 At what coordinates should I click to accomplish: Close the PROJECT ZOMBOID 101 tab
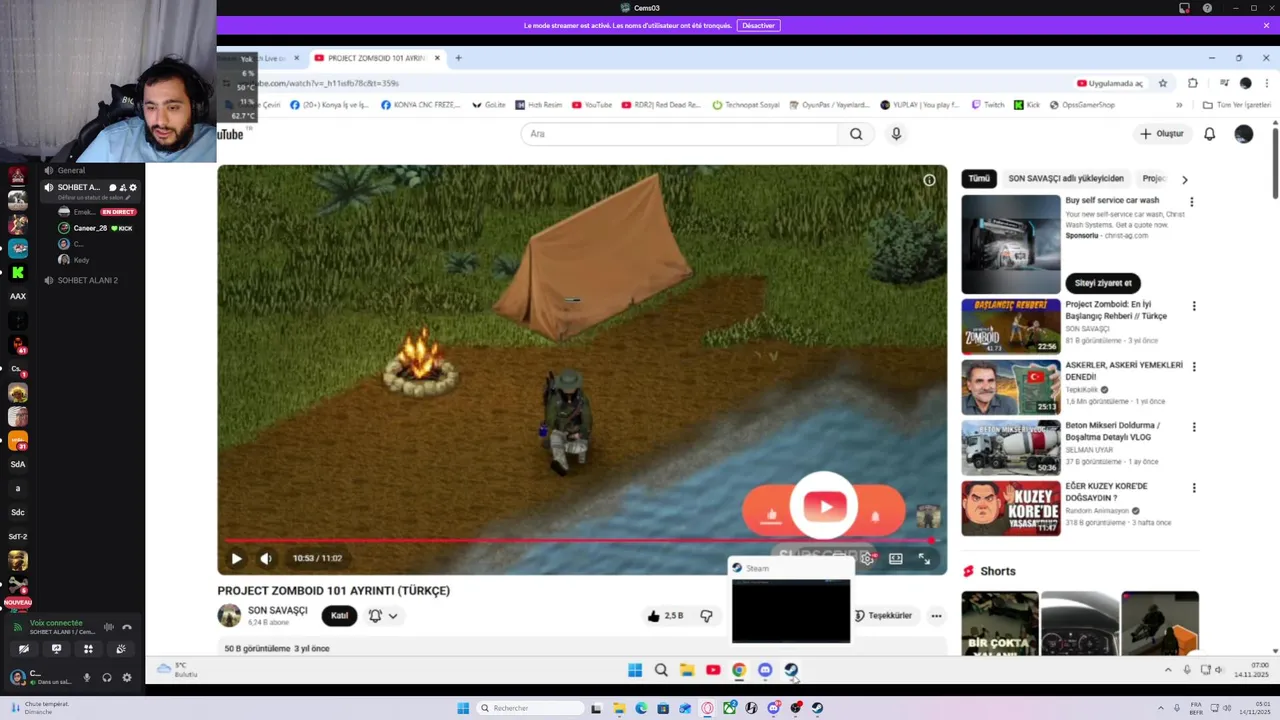[x=437, y=58]
